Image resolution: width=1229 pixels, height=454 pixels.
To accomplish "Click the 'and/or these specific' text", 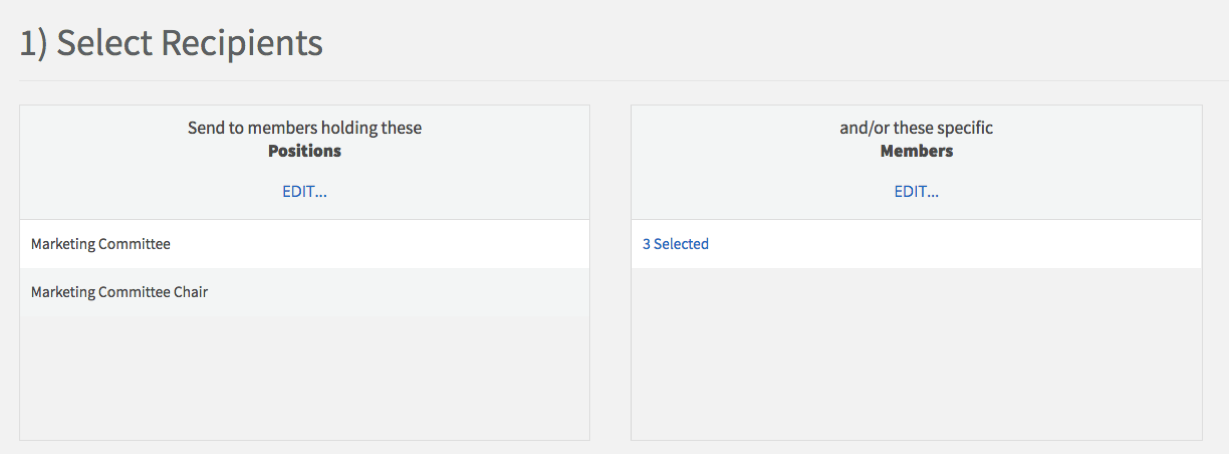I will 916,128.
